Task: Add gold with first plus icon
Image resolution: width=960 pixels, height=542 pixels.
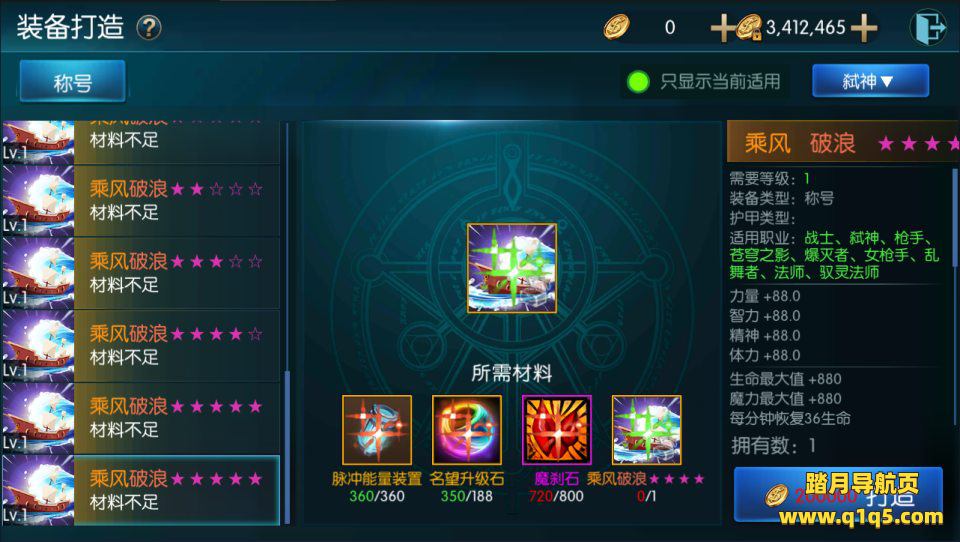Action: point(722,28)
